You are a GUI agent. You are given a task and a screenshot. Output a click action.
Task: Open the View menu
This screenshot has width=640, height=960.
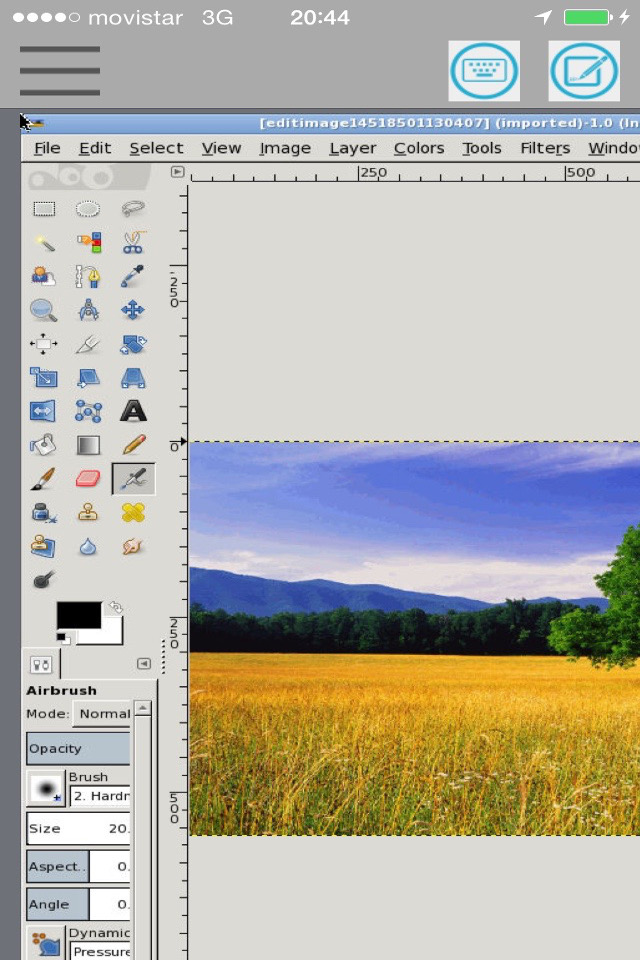coord(221,148)
